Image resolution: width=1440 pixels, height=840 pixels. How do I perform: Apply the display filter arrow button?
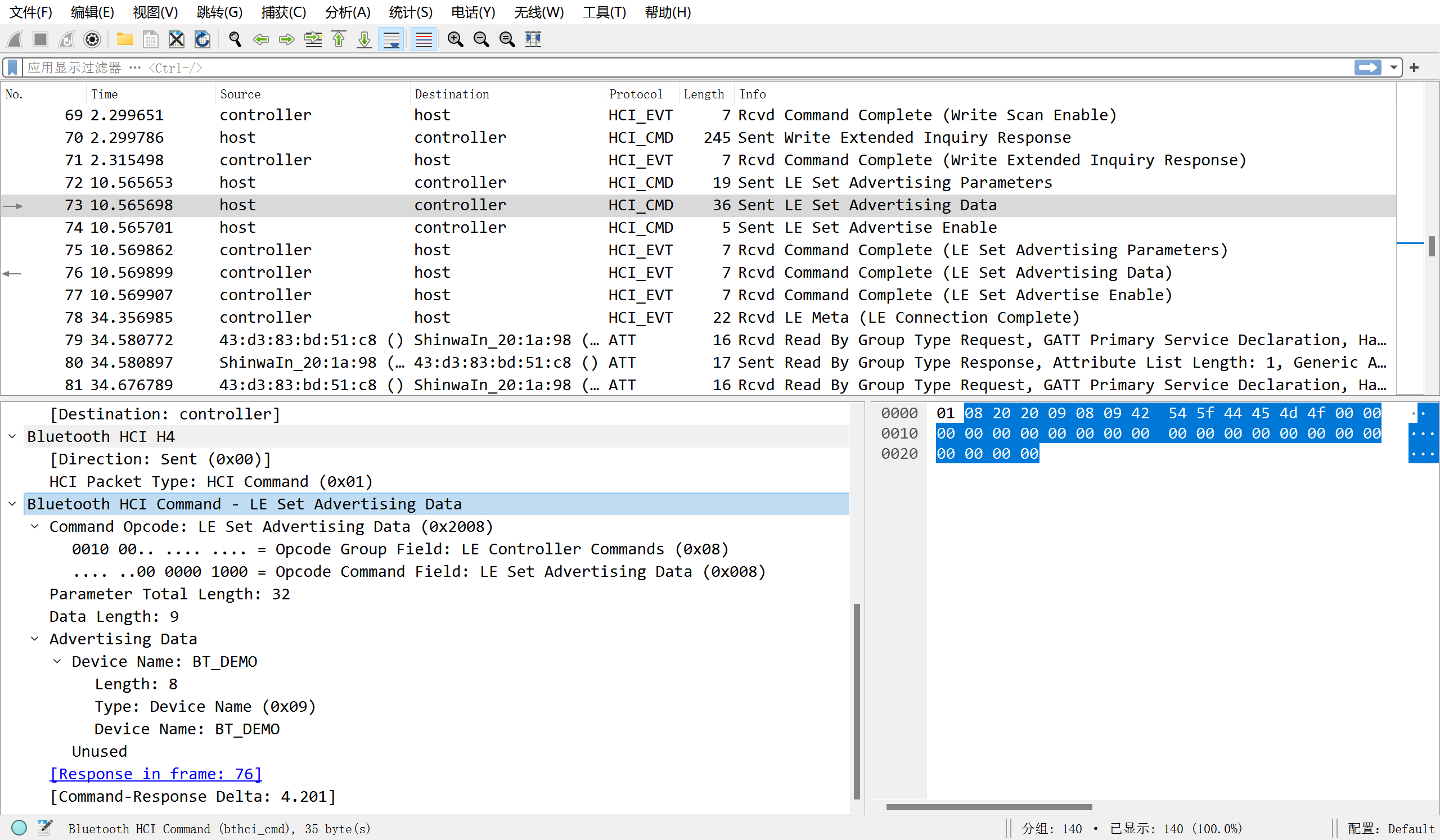point(1368,67)
